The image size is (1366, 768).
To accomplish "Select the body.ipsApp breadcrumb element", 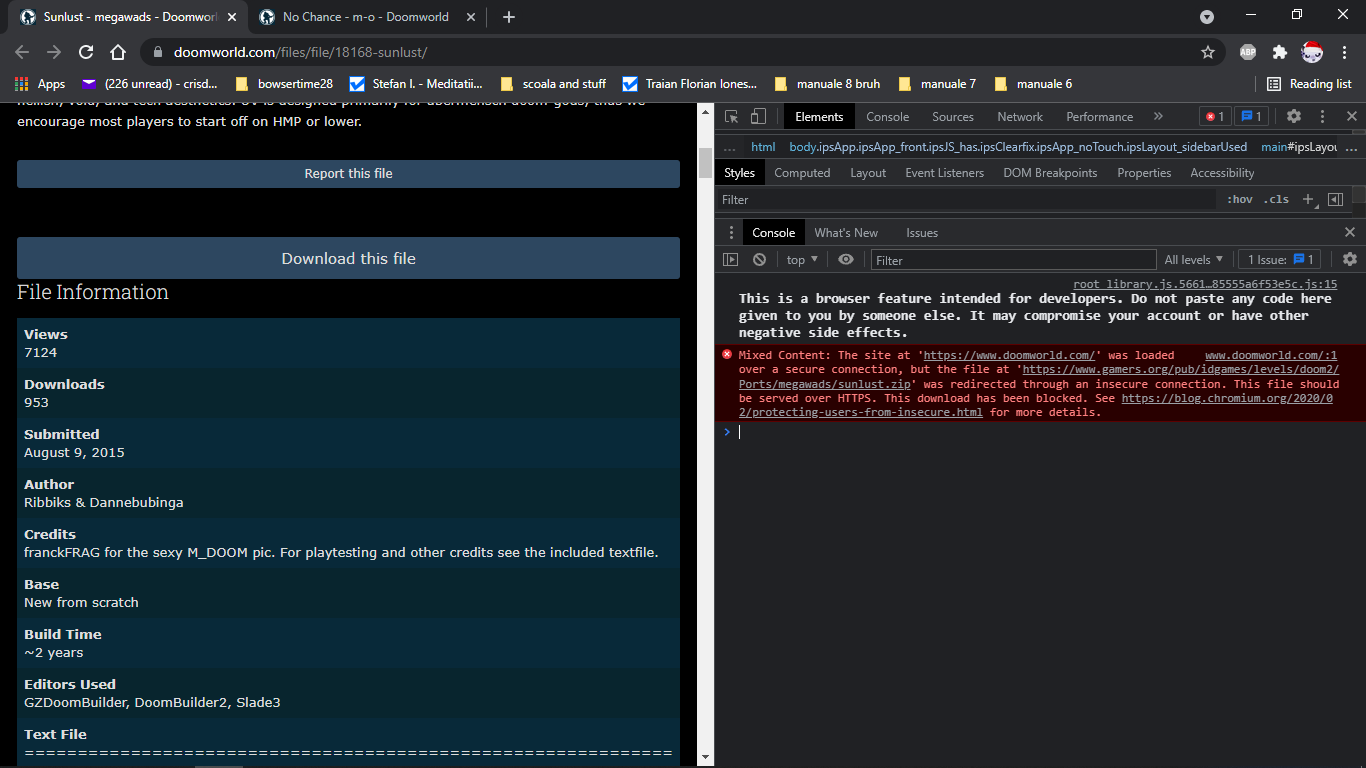I will tap(1018, 147).
